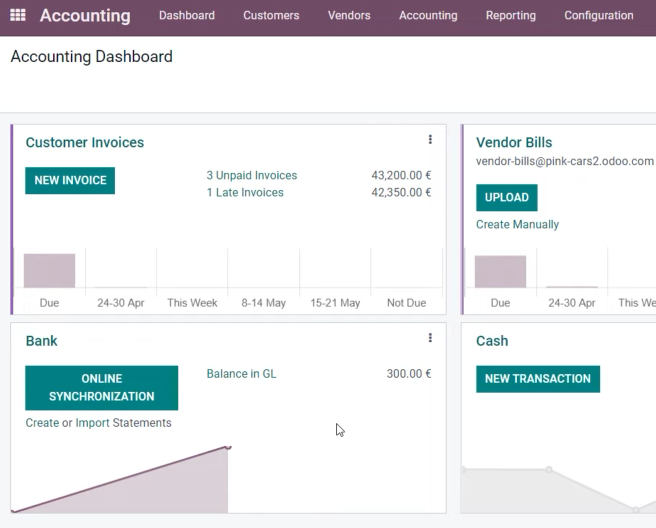The height and width of the screenshot is (528, 656).
Task: Click the ONLINE SYNCHRONIZATION button
Action: click(102, 388)
